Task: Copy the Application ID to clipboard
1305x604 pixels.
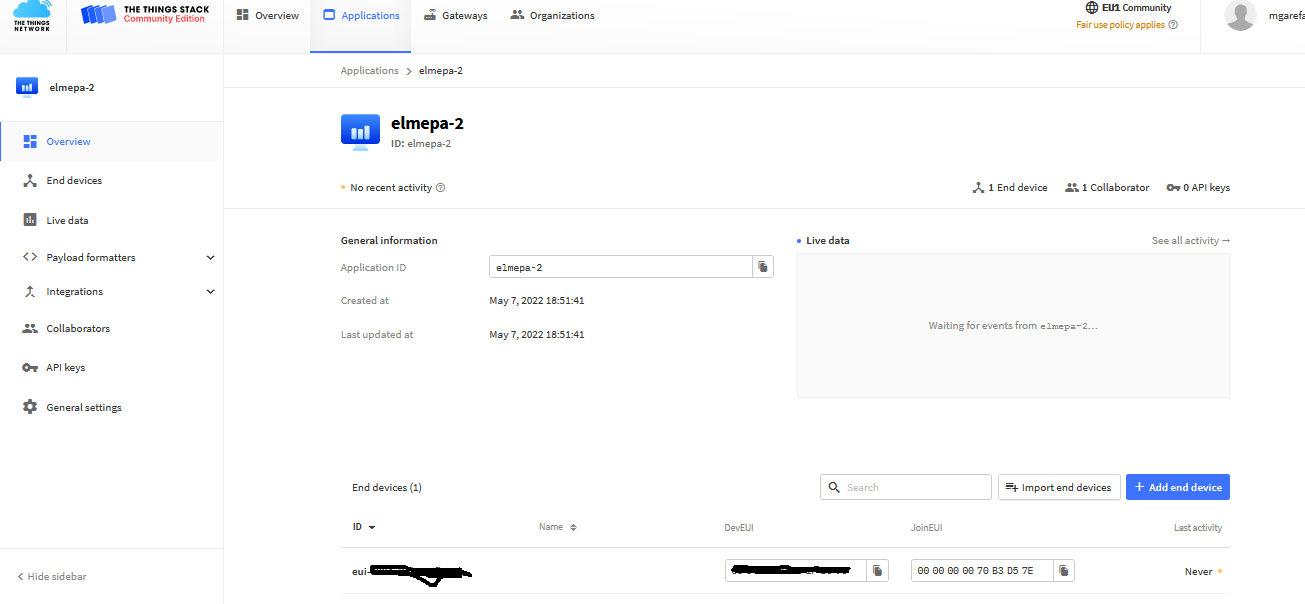Action: coord(763,267)
